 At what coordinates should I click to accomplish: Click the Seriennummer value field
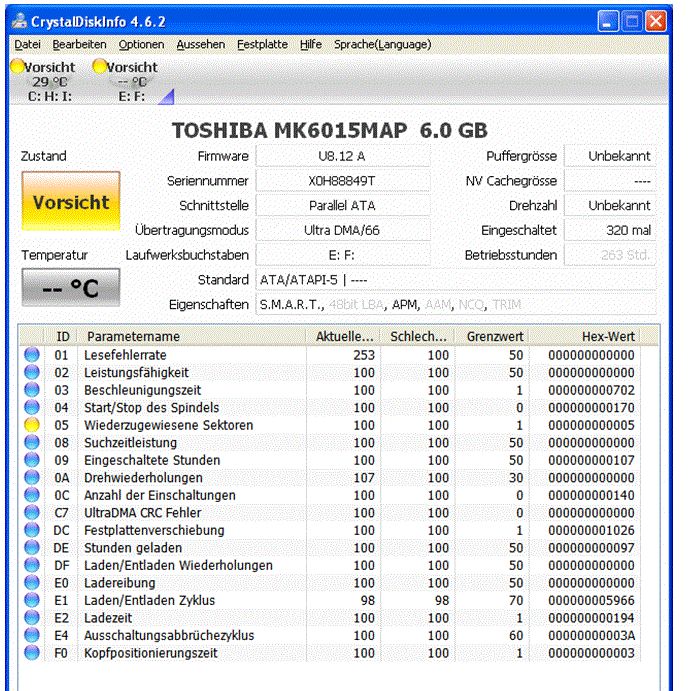point(342,181)
